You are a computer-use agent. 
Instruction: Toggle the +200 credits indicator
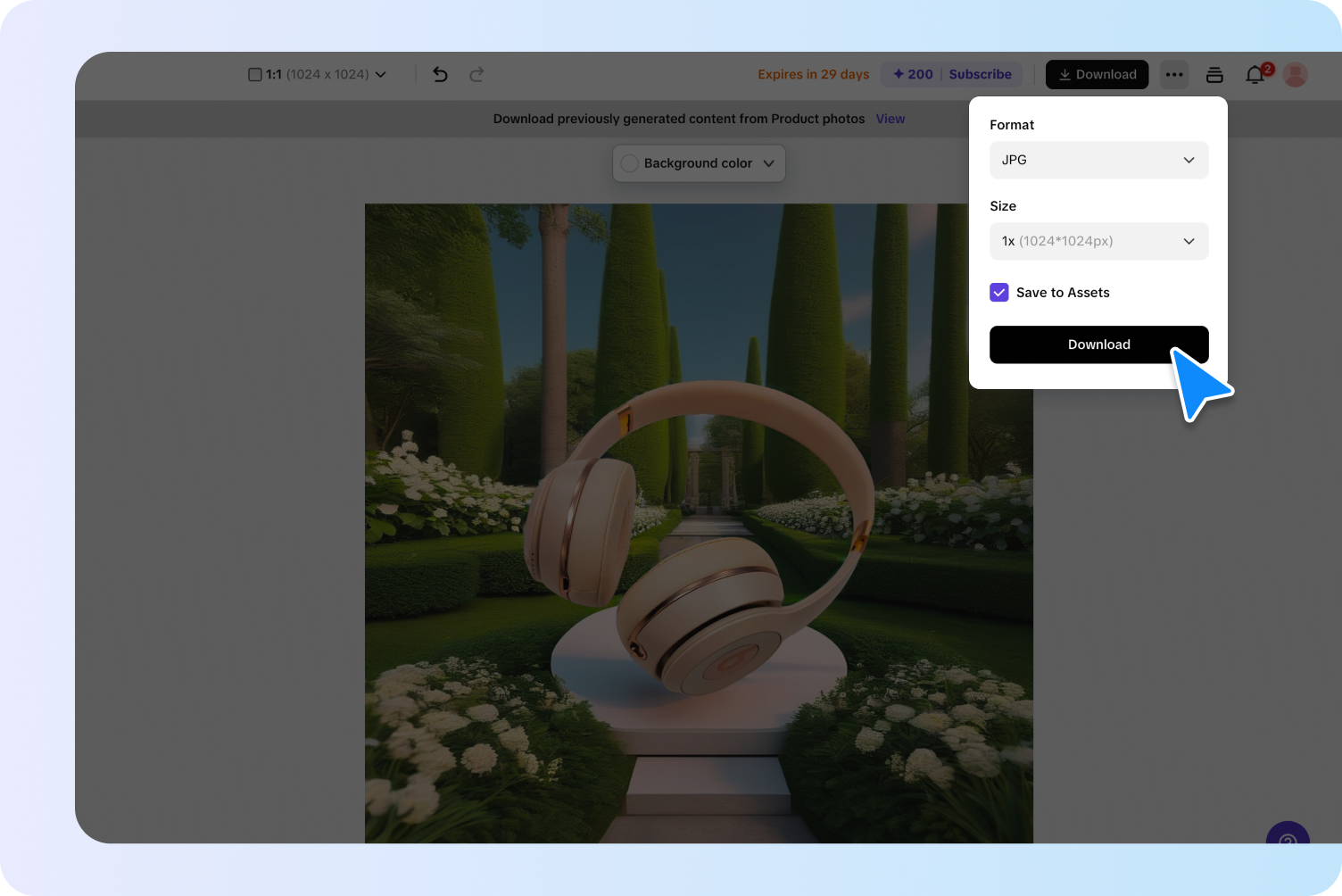pyautogui.click(x=911, y=74)
